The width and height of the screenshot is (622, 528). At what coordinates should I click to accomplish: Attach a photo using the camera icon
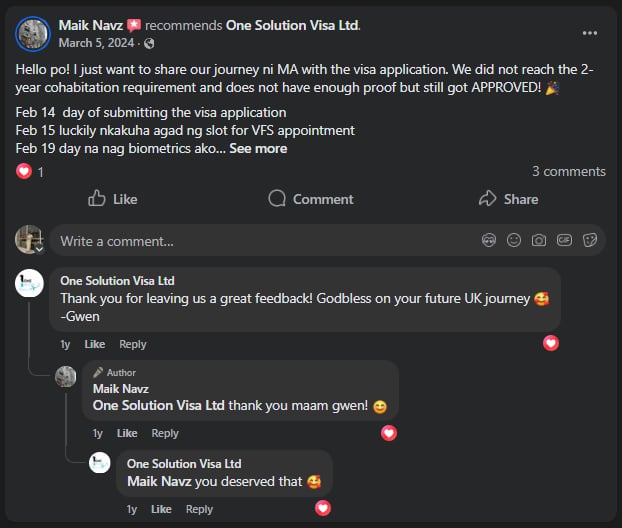click(x=539, y=240)
